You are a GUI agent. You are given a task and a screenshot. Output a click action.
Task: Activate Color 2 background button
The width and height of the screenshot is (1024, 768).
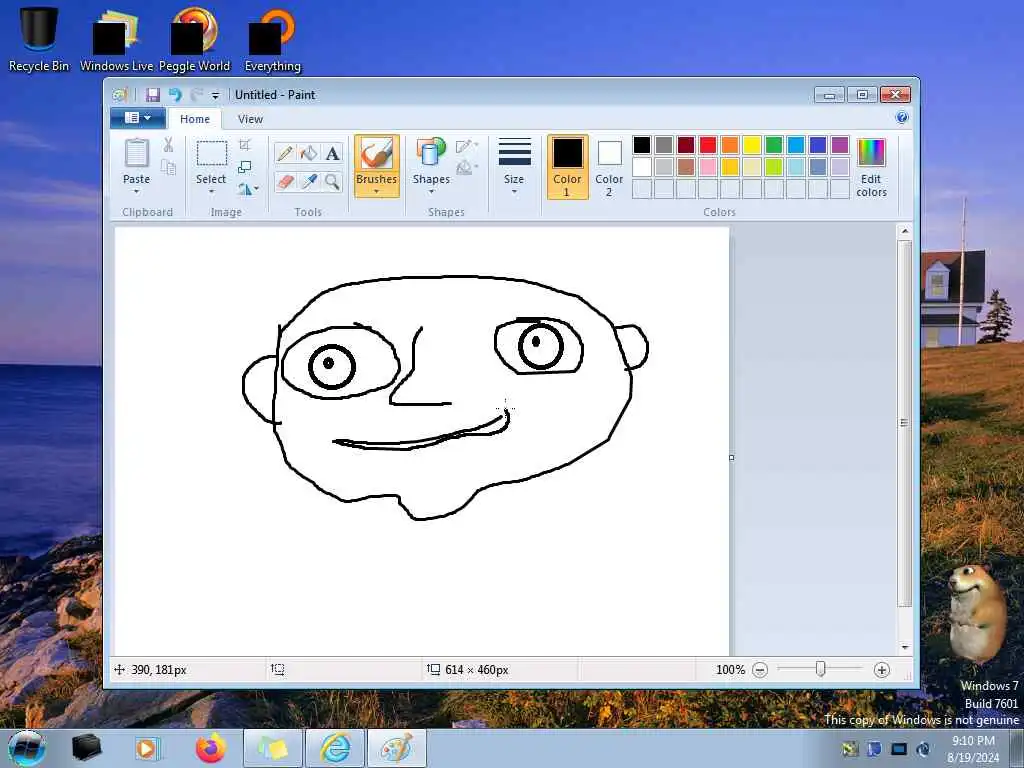[609, 167]
